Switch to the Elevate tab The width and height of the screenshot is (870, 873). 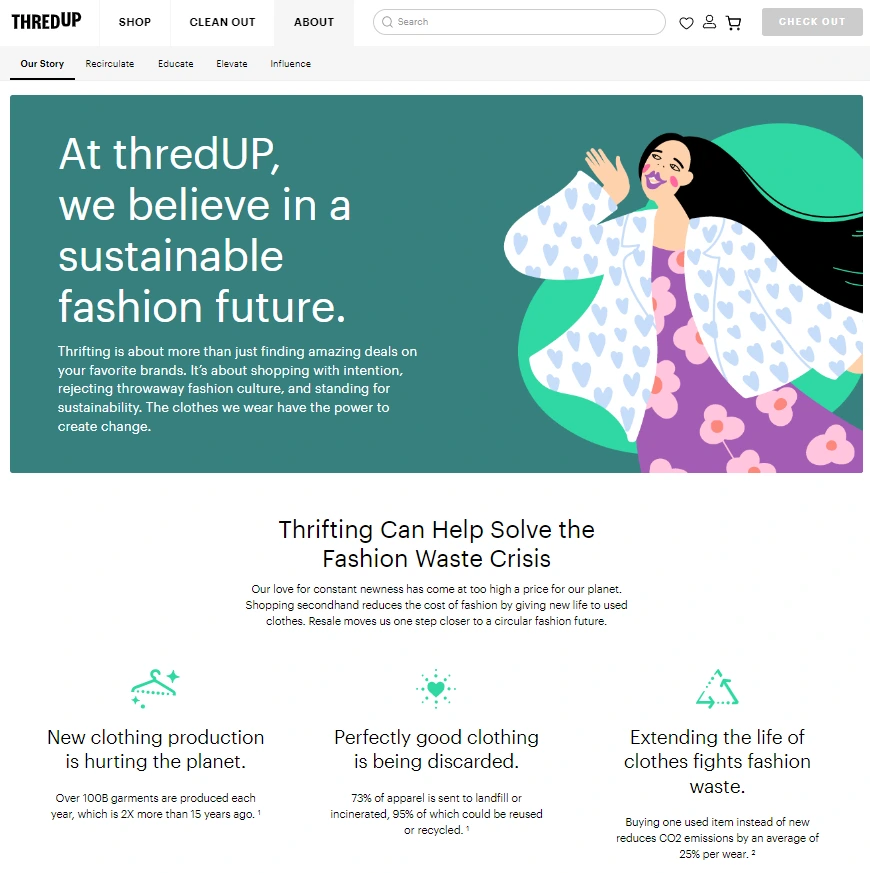232,63
